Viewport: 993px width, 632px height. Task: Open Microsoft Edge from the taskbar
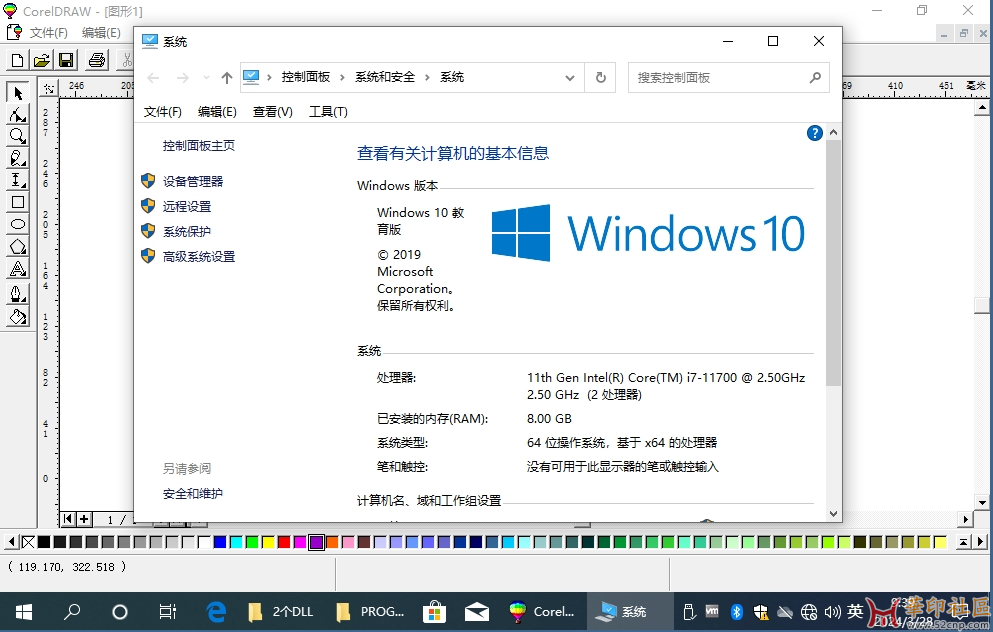click(x=216, y=612)
